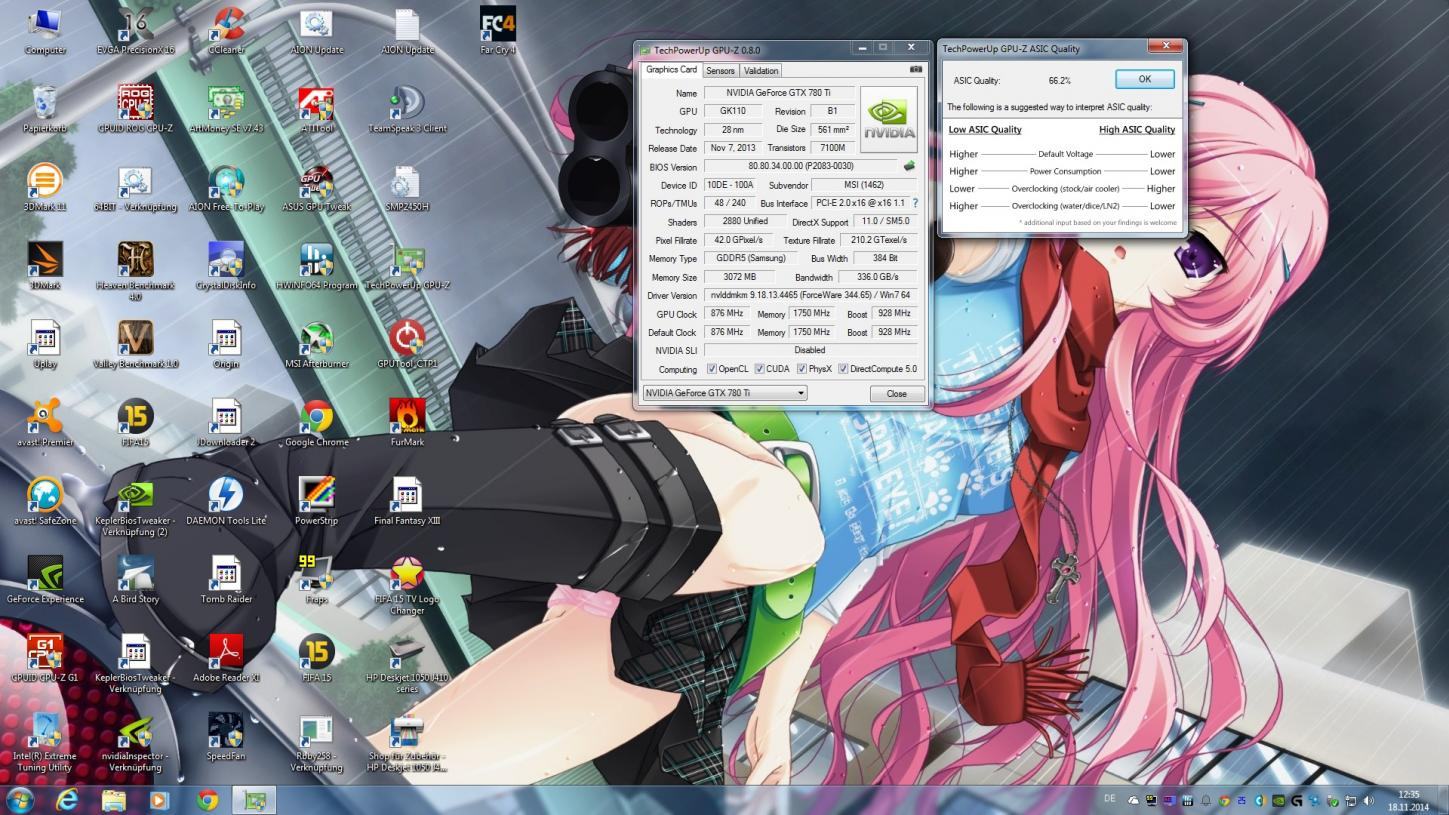Launch Google Chrome desktop shortcut
The image size is (1449, 815).
[316, 423]
